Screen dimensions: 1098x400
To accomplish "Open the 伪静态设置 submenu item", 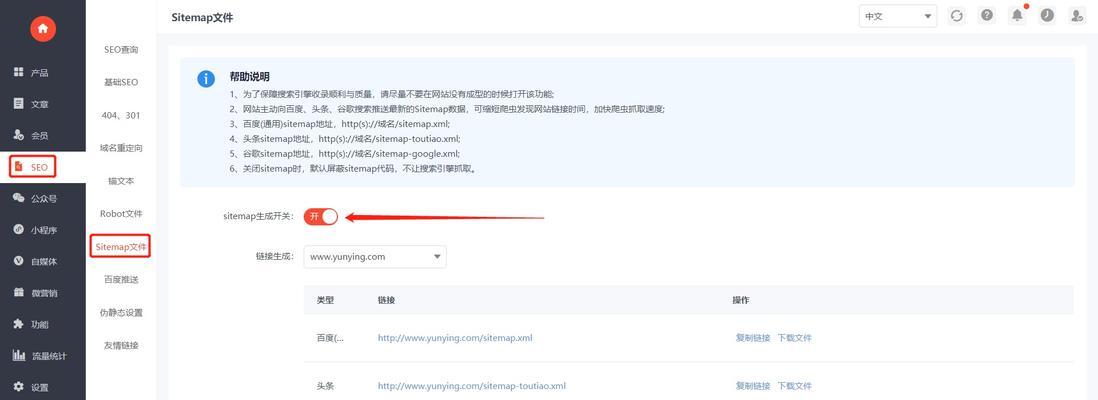I will pyautogui.click(x=121, y=312).
